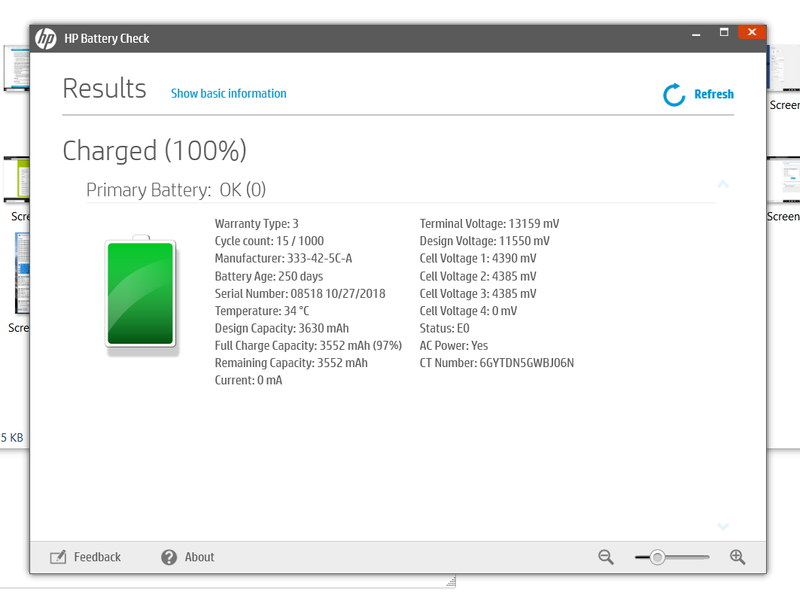Click the HP Battery Check window title
Image resolution: width=800 pixels, height=598 pixels.
pyautogui.click(x=107, y=39)
